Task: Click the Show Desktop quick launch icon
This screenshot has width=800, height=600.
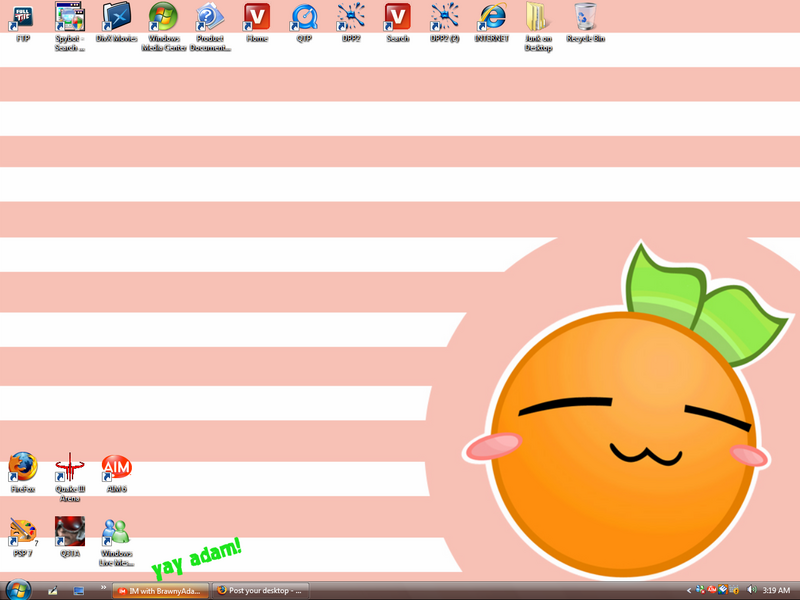Action: point(79,591)
